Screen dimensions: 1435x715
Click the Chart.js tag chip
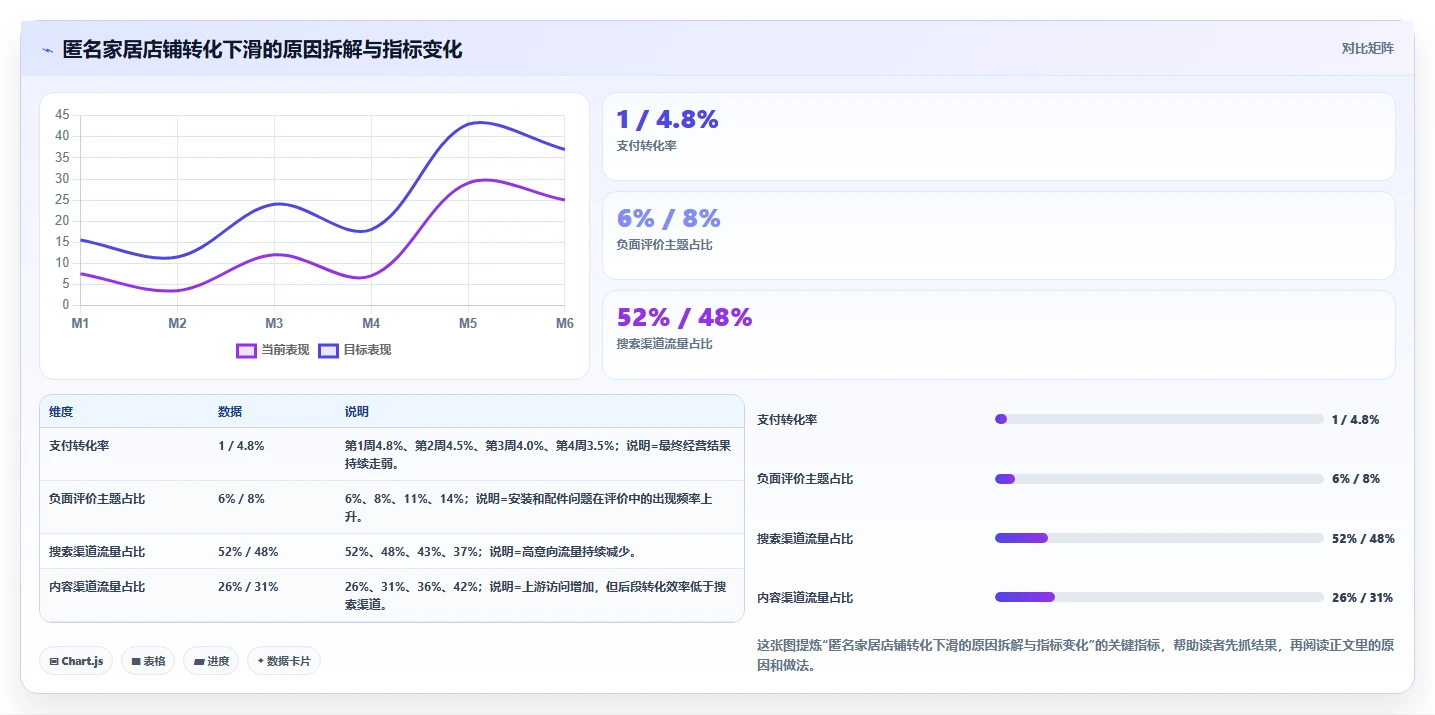pos(76,661)
